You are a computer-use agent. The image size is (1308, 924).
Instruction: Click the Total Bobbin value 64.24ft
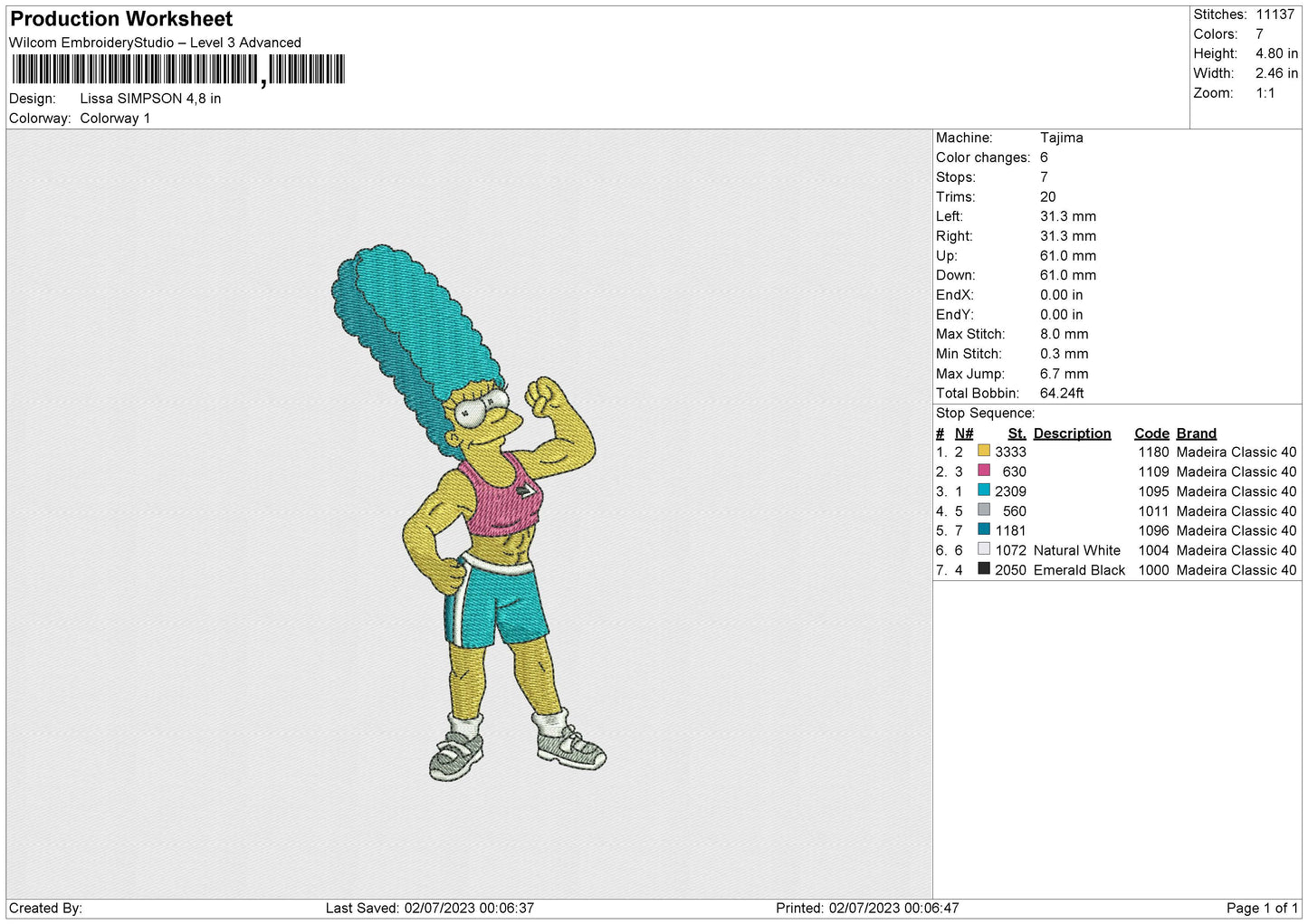(x=1062, y=394)
